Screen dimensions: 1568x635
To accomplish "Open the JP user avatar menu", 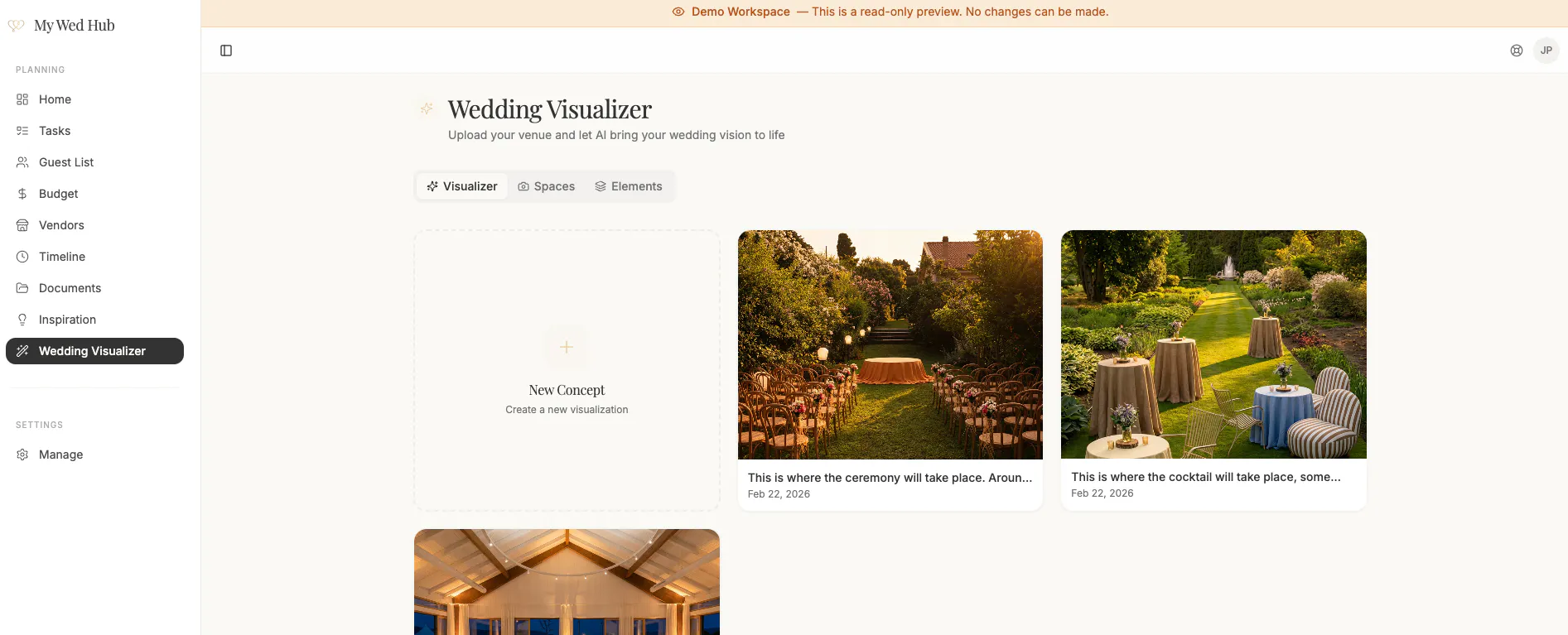I will 1546,51.
